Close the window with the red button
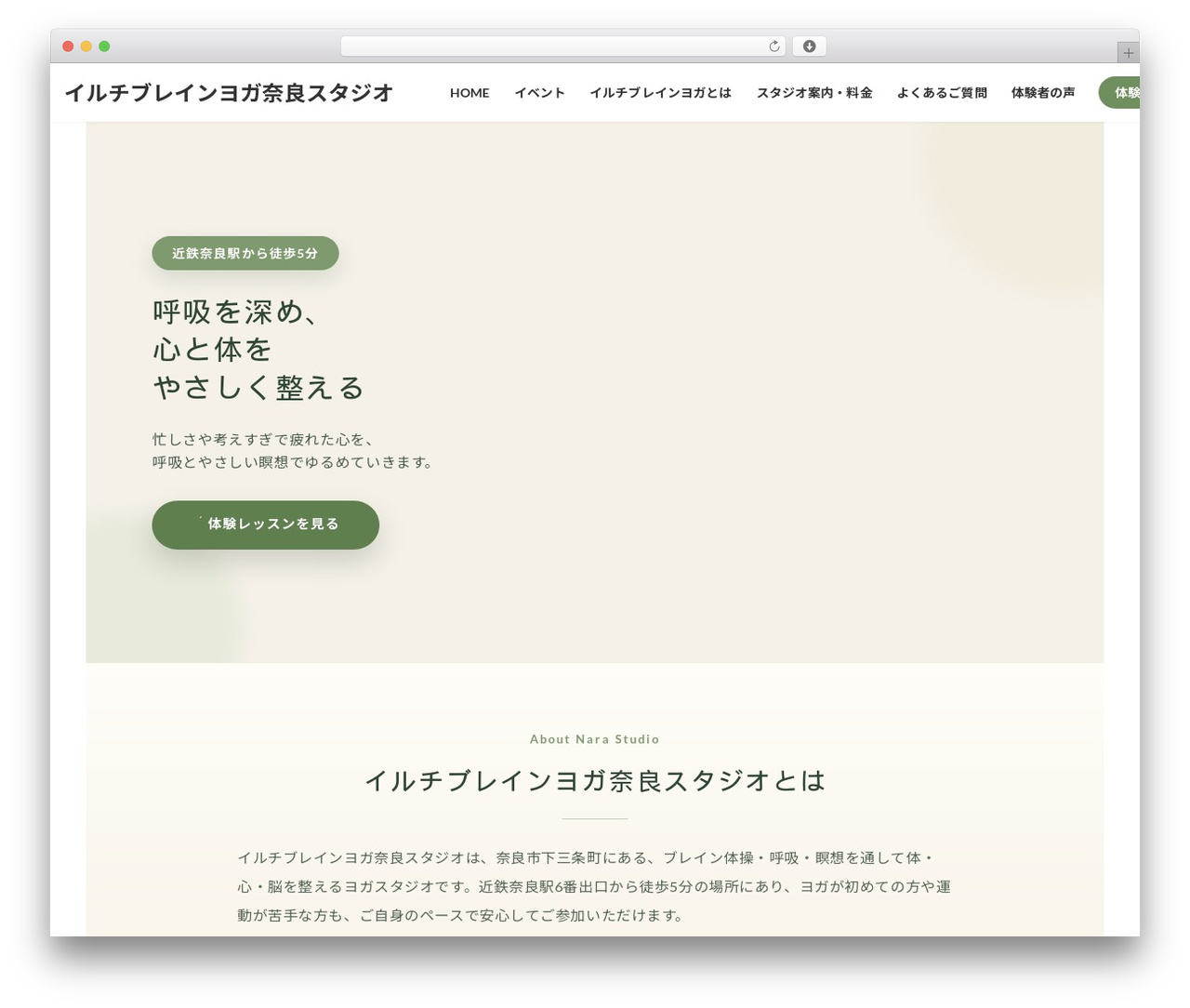Screen dimensions: 1190x1008 68,46
